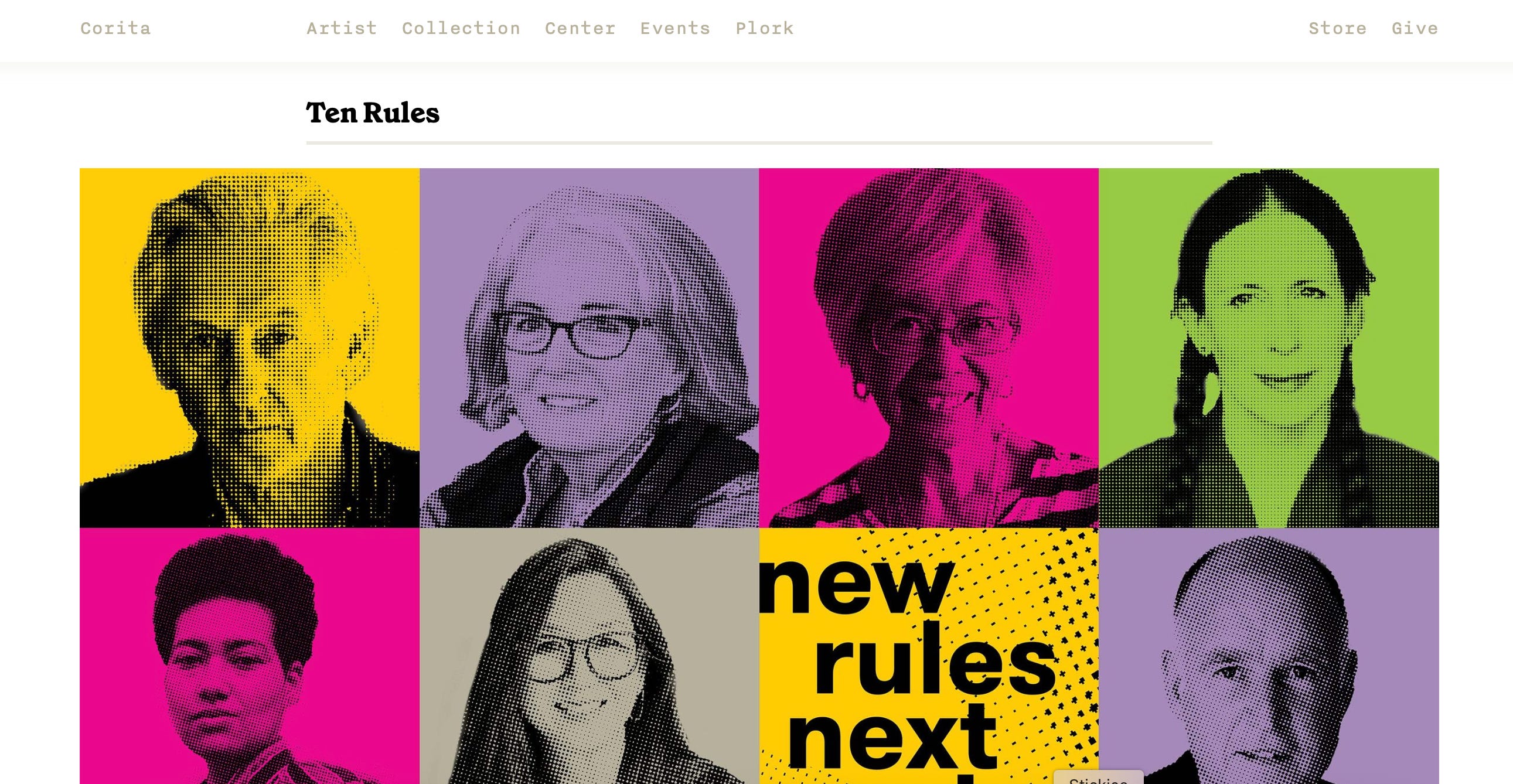Select the Center navigation link
The width and height of the screenshot is (1513, 784).
(x=580, y=28)
